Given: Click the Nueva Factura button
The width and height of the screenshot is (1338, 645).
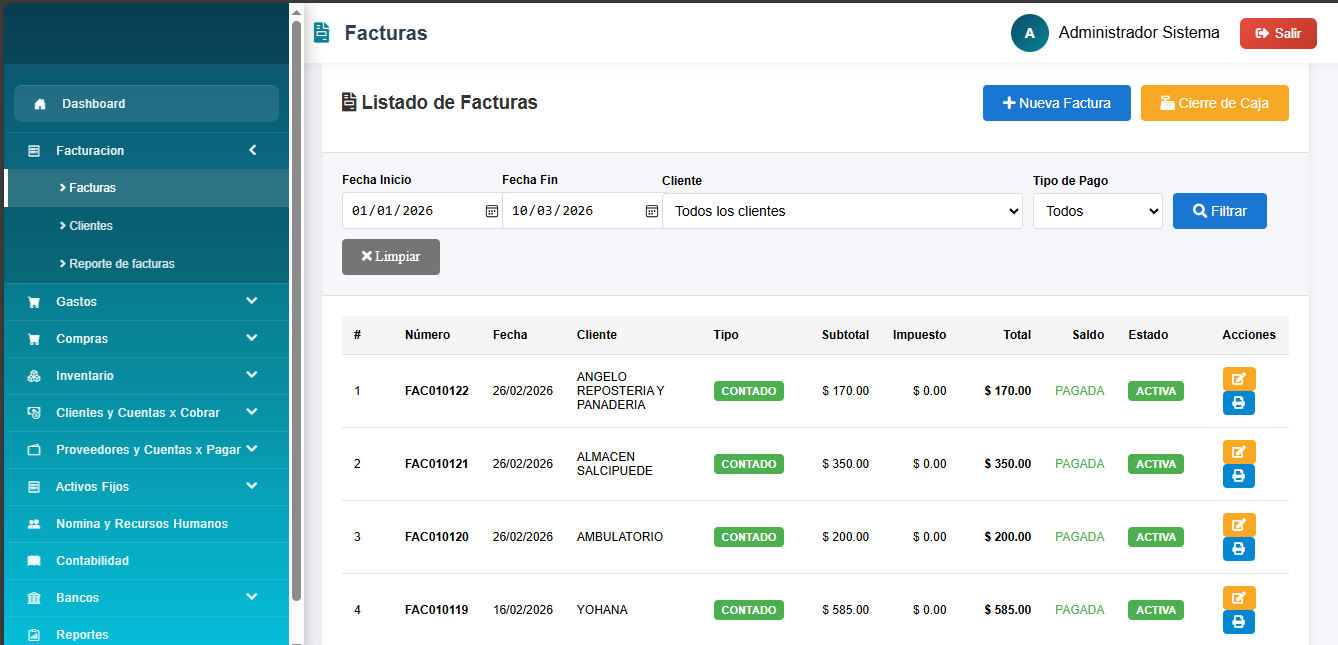Looking at the screenshot, I should click(x=1056, y=103).
